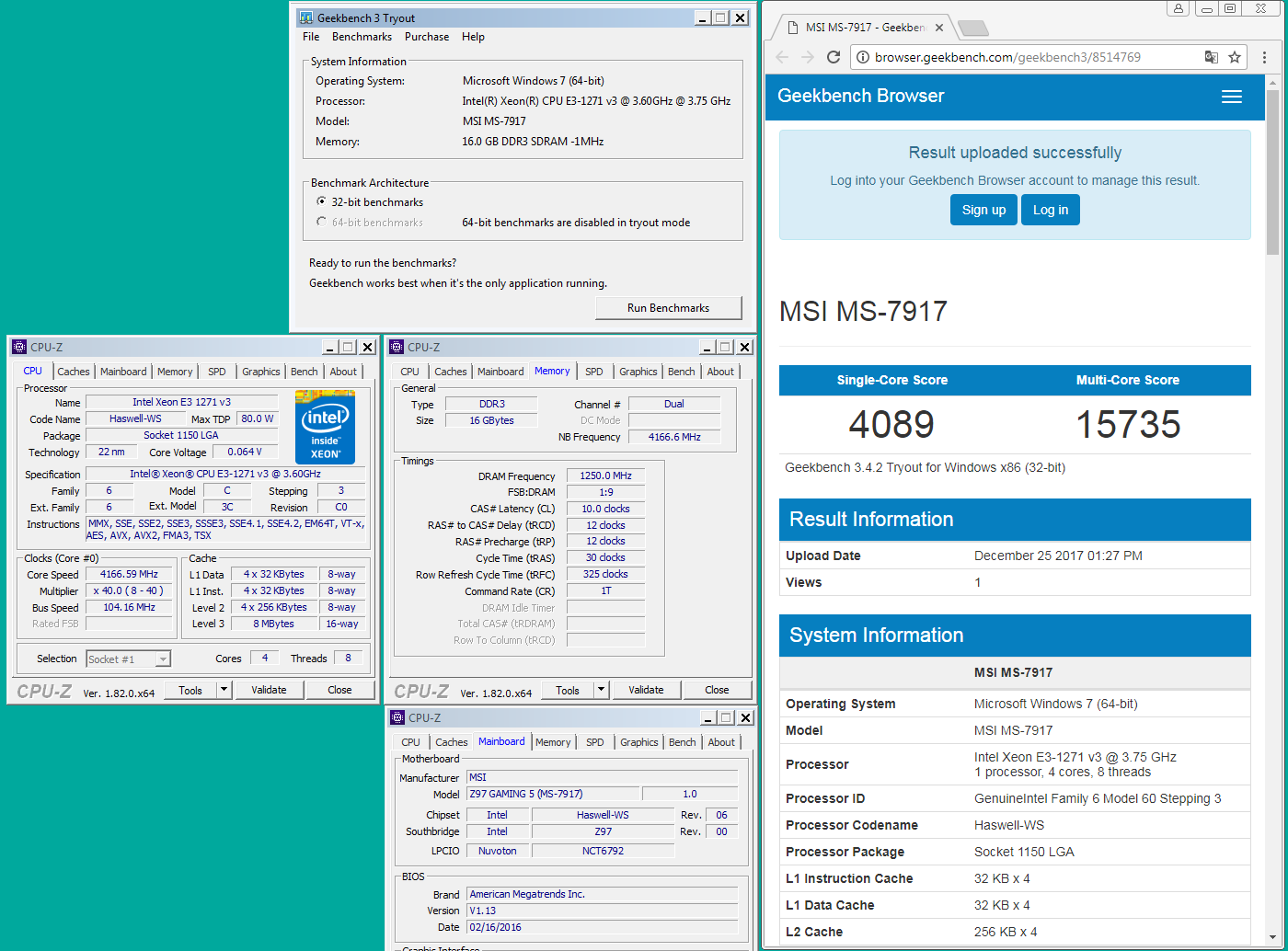This screenshot has width=1288, height=951.
Task: Open Geekbench Browser hamburger menu
Action: 1232,97
